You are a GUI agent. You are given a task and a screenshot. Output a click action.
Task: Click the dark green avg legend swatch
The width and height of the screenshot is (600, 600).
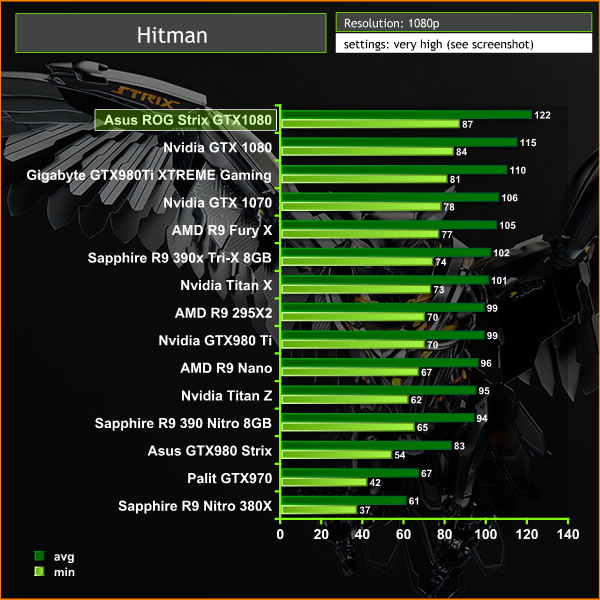39,556
